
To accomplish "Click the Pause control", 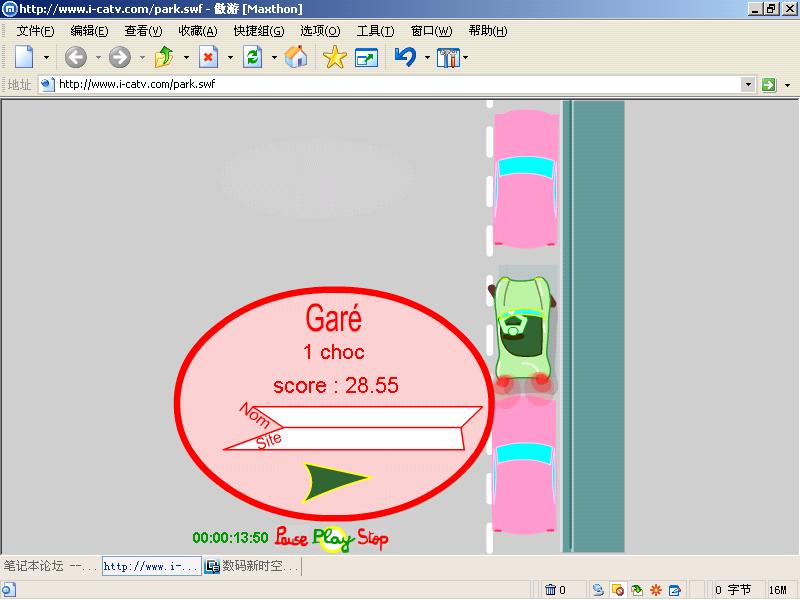I will click(x=291, y=537).
